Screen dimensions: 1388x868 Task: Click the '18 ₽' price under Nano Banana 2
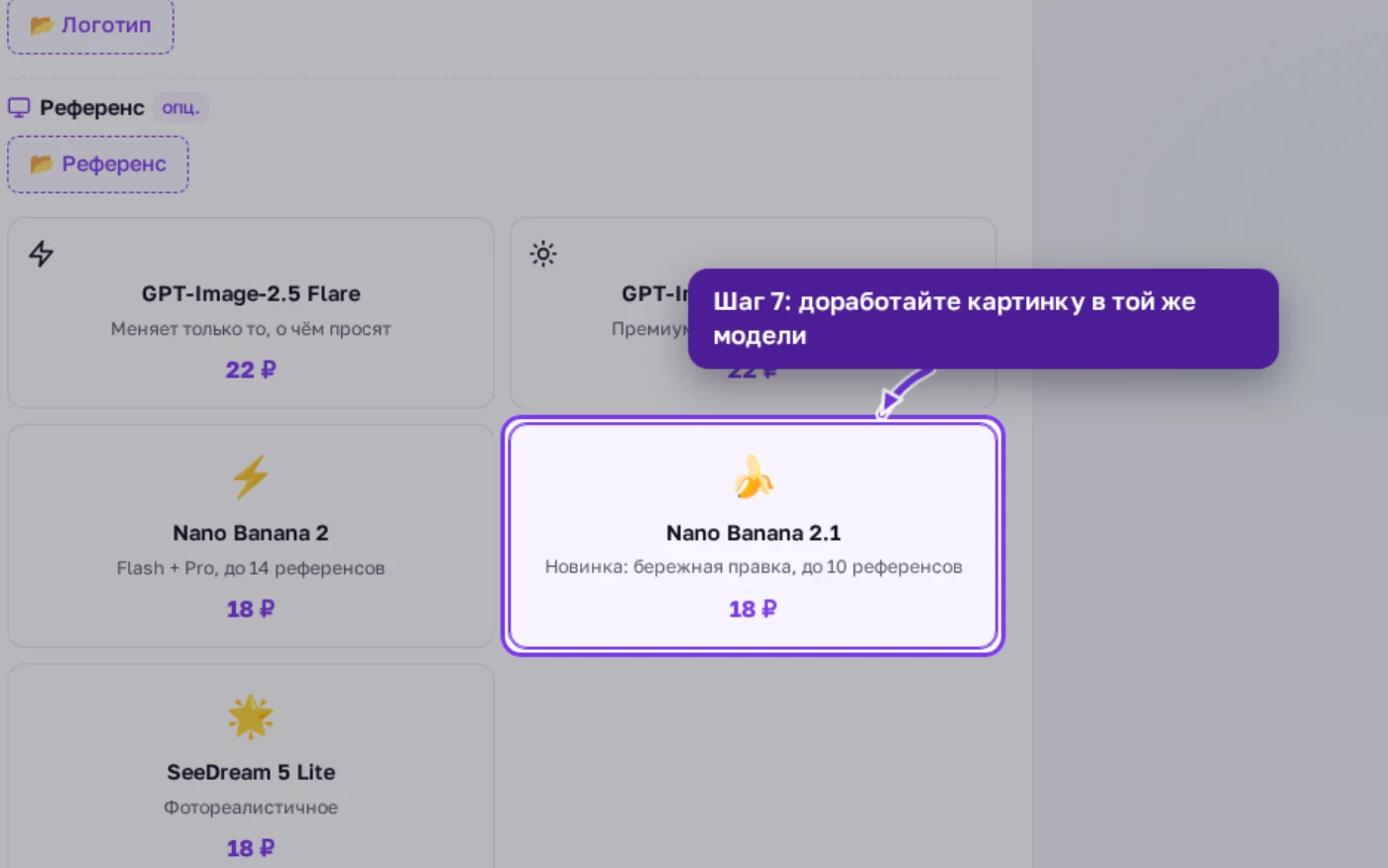(x=251, y=608)
